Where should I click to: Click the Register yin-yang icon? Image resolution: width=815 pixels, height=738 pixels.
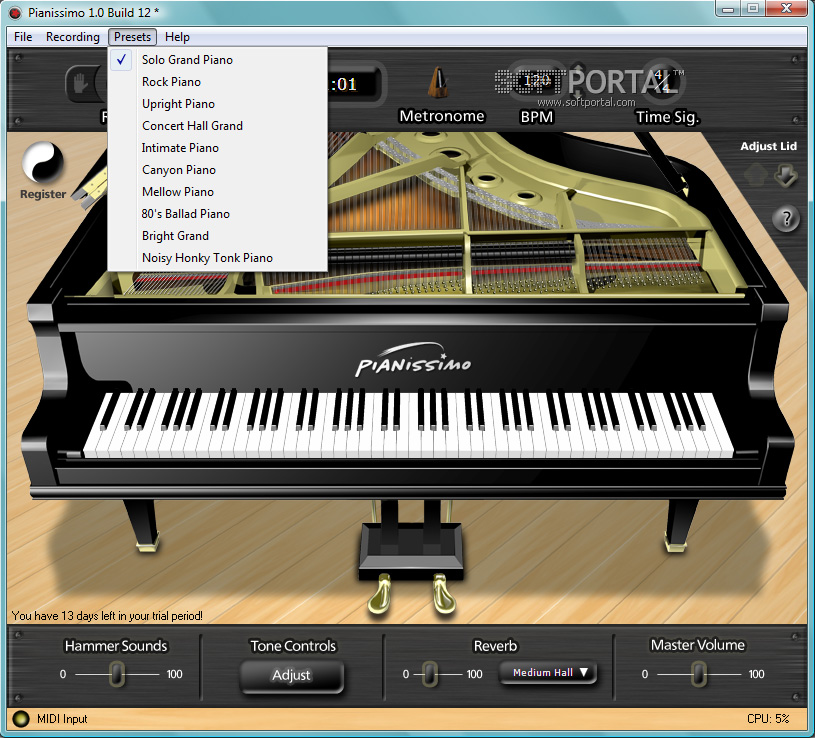click(x=43, y=163)
